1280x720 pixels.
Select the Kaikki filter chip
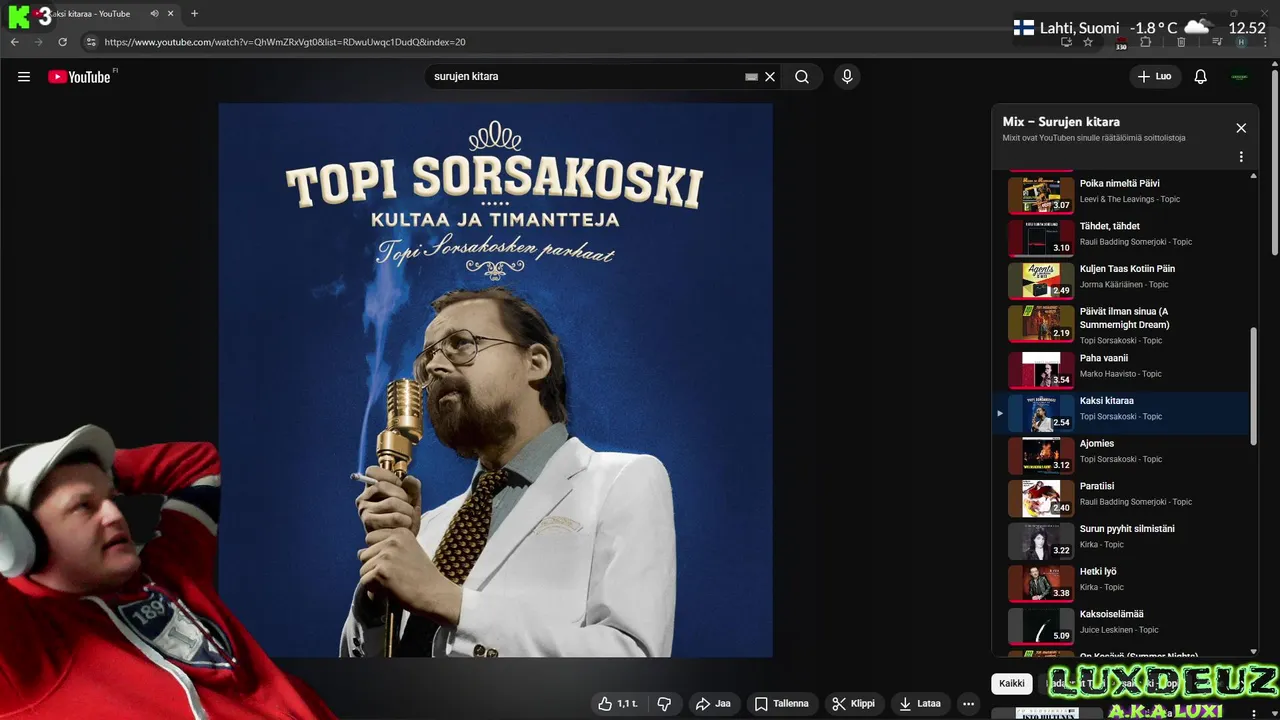pos(1012,684)
